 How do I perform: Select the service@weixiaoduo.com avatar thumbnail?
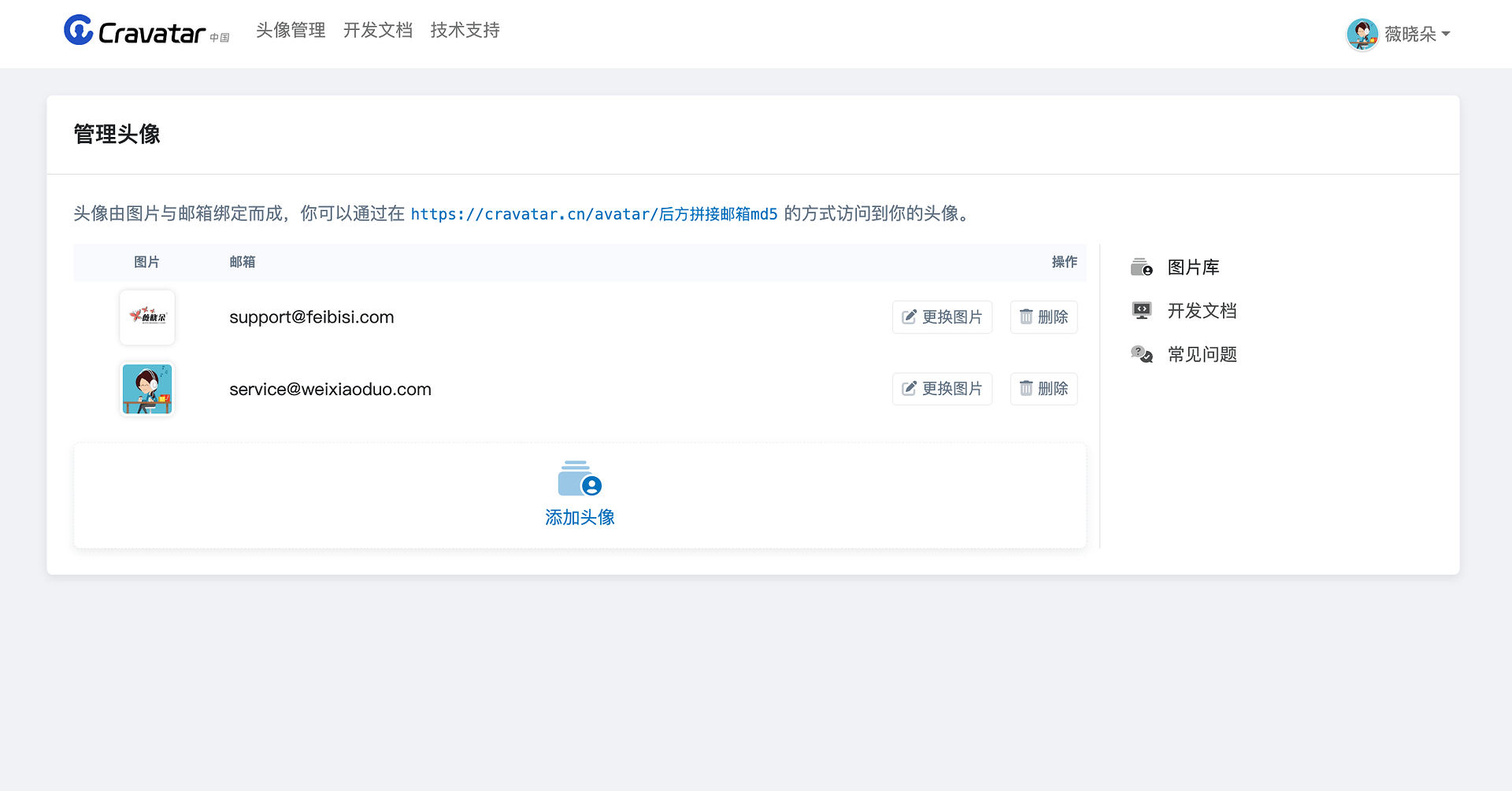coord(147,389)
